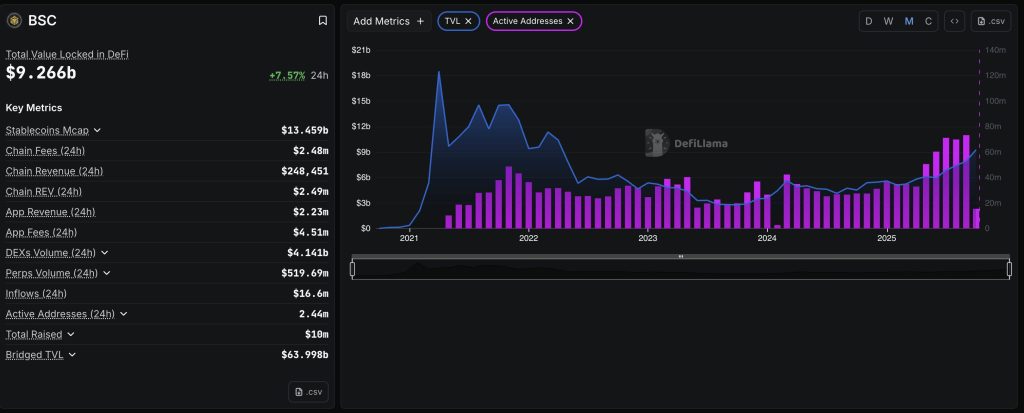The height and width of the screenshot is (413, 1024).
Task: Click the bookmark icon next to BSC
Action: [322, 20]
